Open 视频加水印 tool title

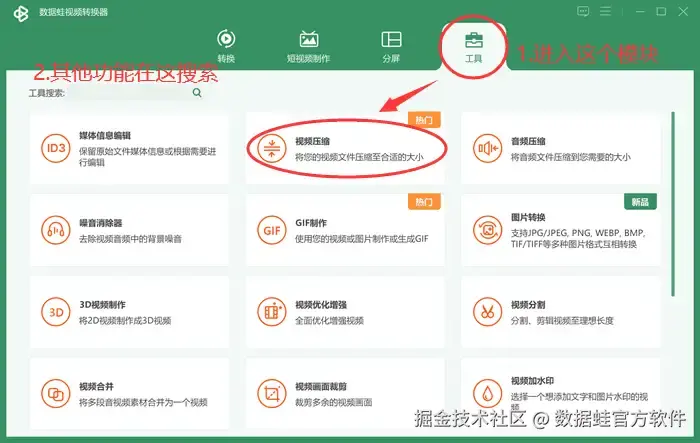533,381
